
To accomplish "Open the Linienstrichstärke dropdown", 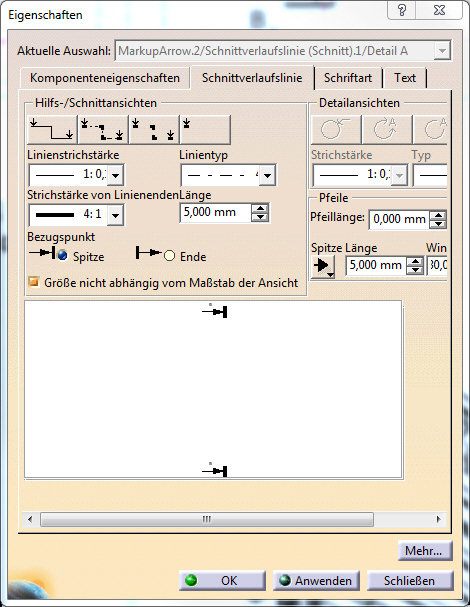I will tap(115, 175).
